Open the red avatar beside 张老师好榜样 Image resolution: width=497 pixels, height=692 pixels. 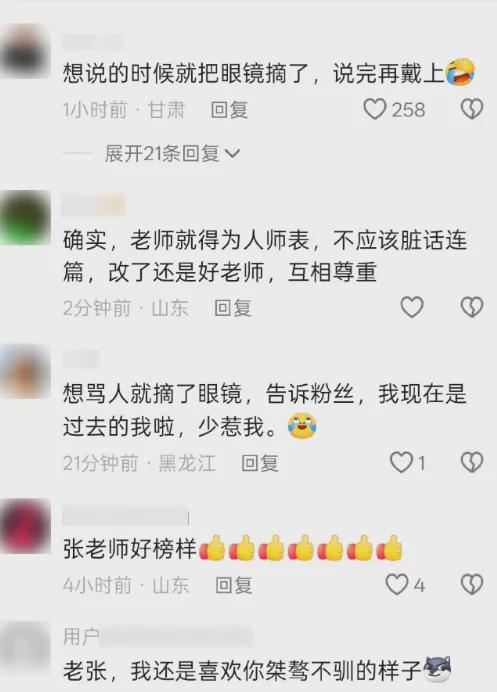tap(26, 526)
